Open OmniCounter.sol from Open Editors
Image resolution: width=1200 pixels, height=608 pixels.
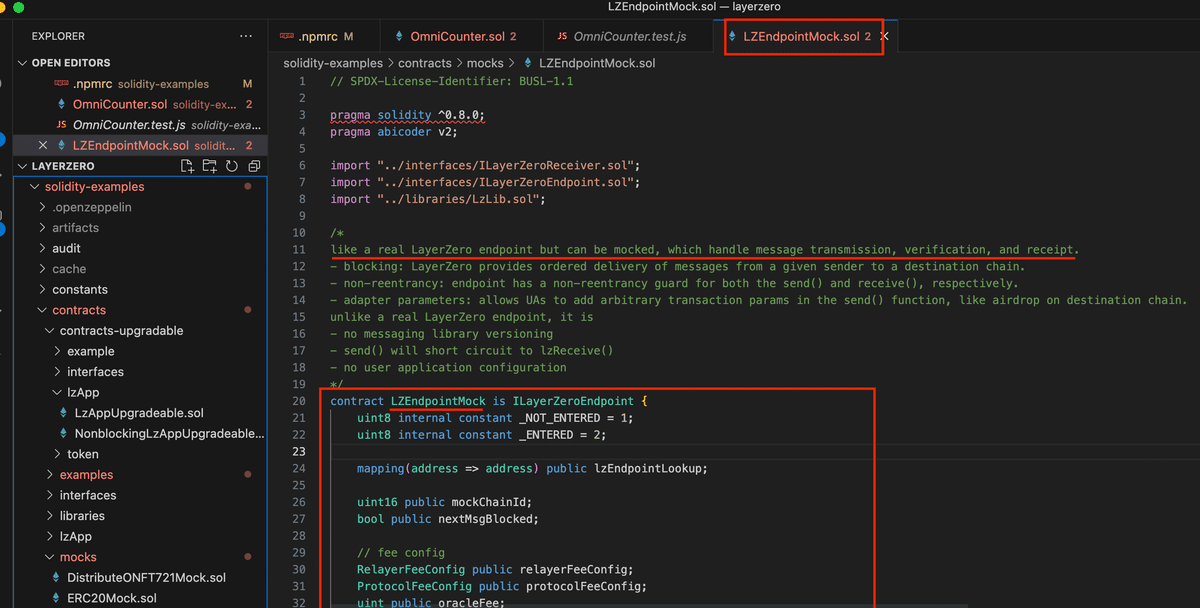140,104
